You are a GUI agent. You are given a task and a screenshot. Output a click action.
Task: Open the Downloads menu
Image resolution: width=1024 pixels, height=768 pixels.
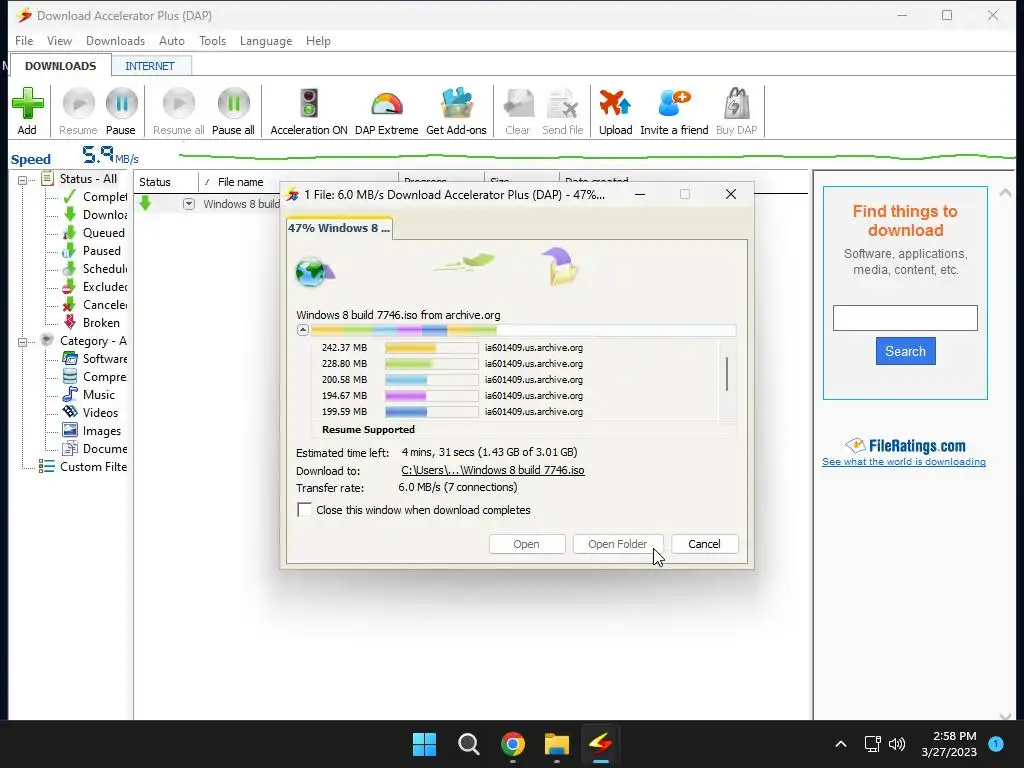point(116,40)
